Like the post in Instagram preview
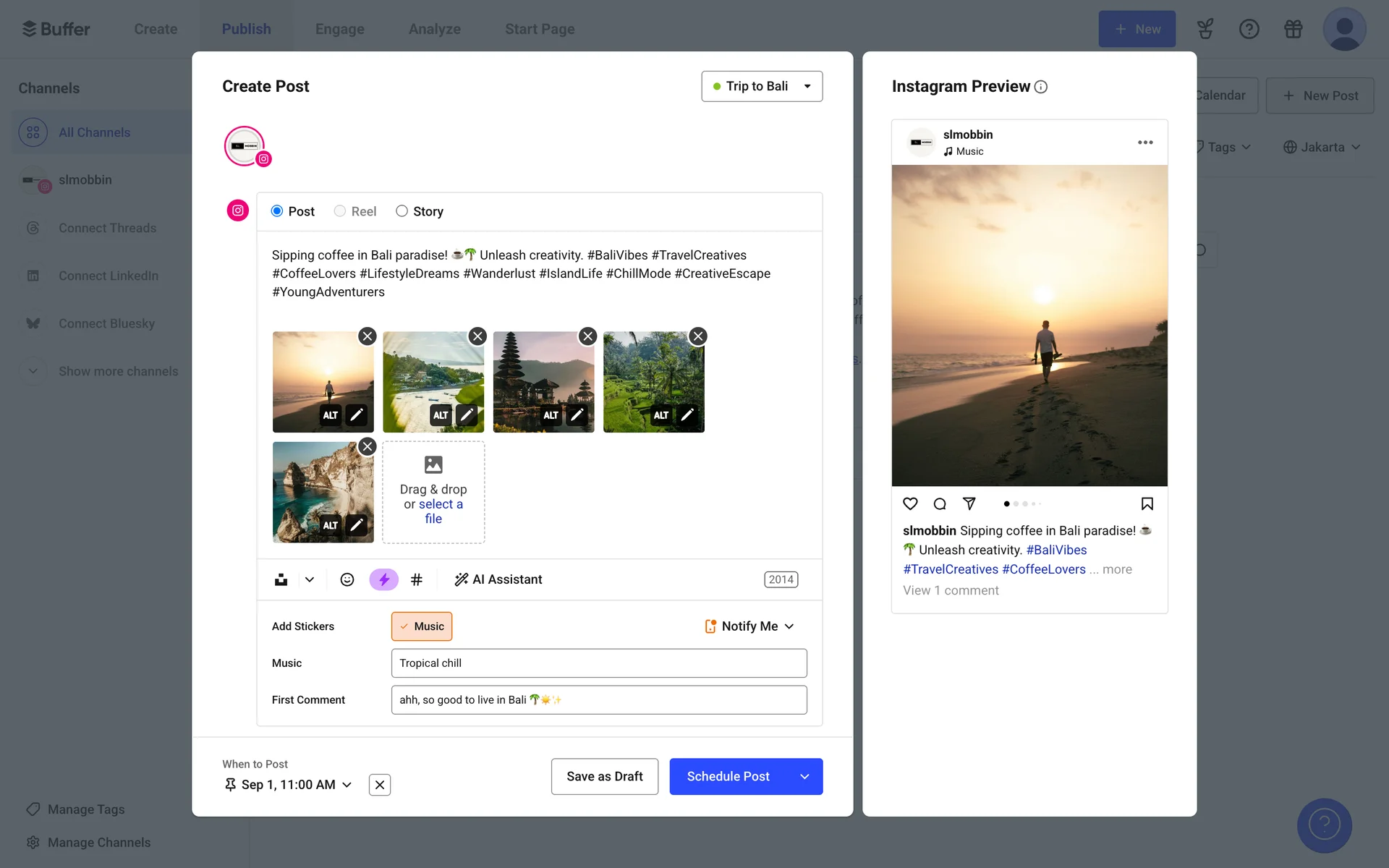 click(x=910, y=503)
